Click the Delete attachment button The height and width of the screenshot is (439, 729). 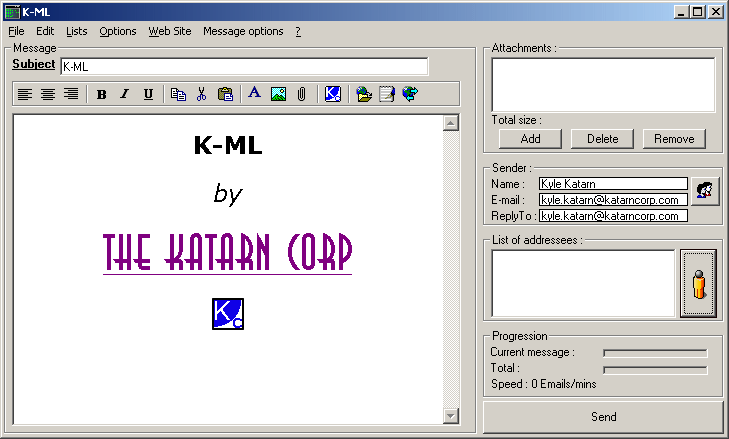(603, 139)
